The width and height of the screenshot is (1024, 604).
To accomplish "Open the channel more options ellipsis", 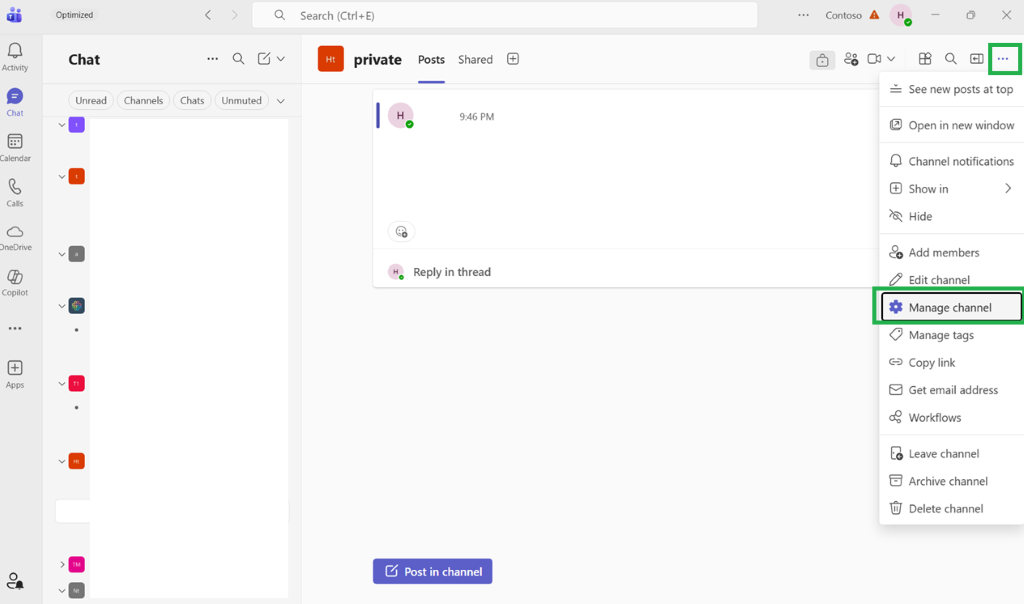I will click(1003, 59).
